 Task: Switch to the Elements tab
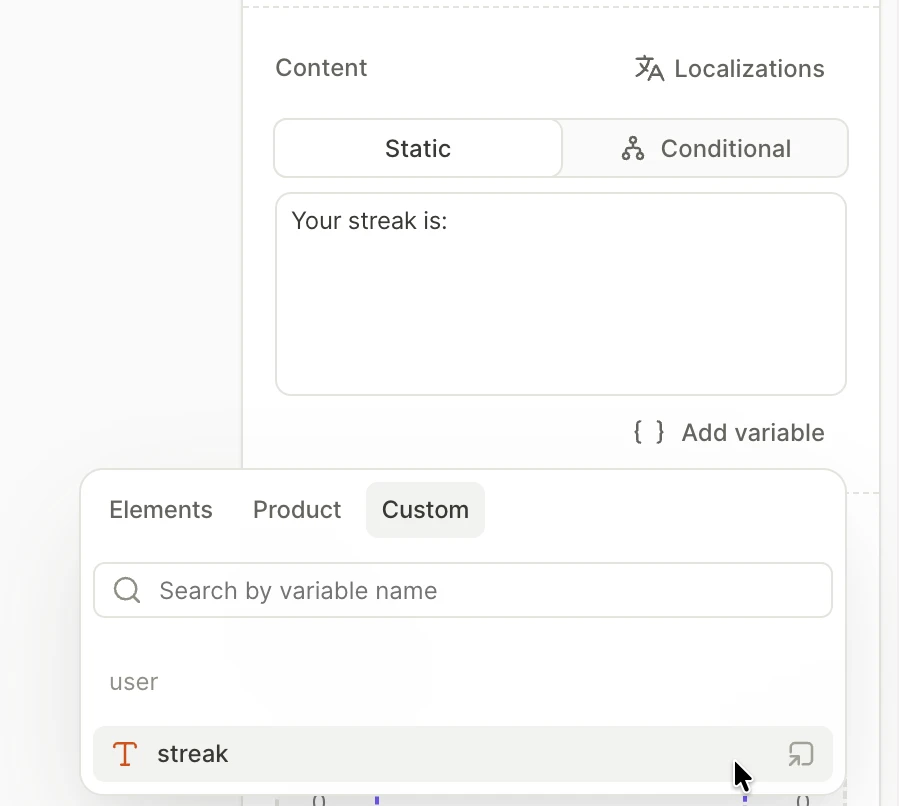[x=161, y=510]
